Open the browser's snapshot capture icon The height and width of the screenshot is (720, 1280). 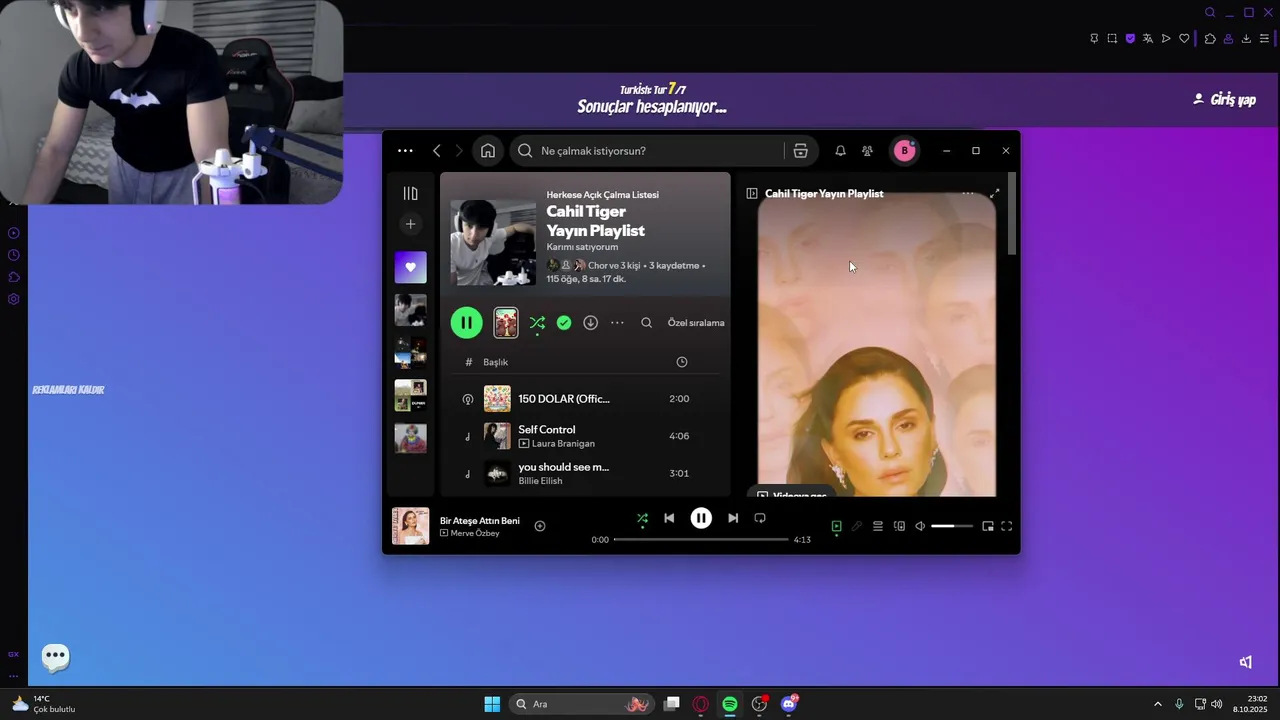(1112, 39)
